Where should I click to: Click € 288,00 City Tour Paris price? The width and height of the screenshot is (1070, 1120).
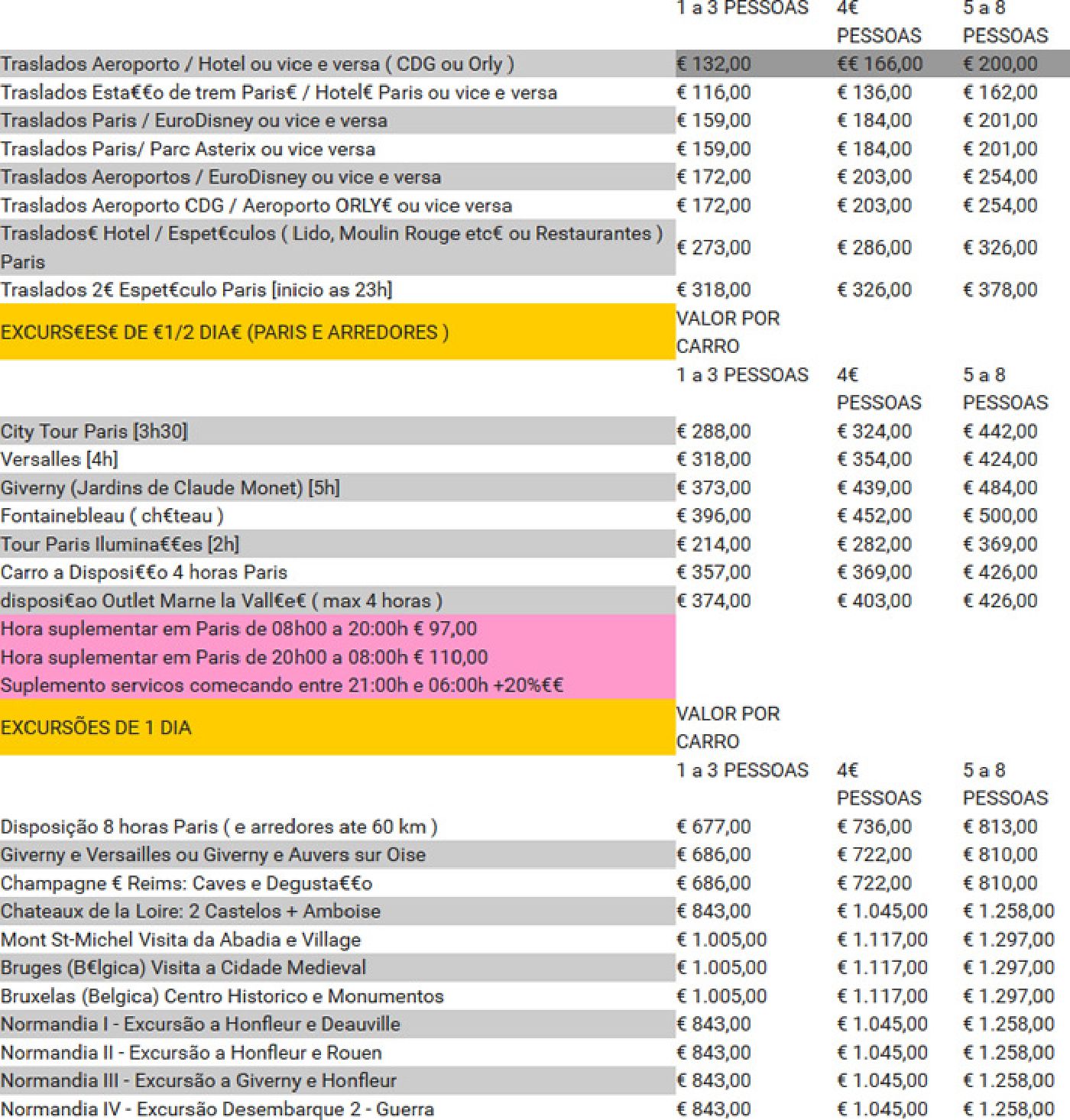click(714, 432)
